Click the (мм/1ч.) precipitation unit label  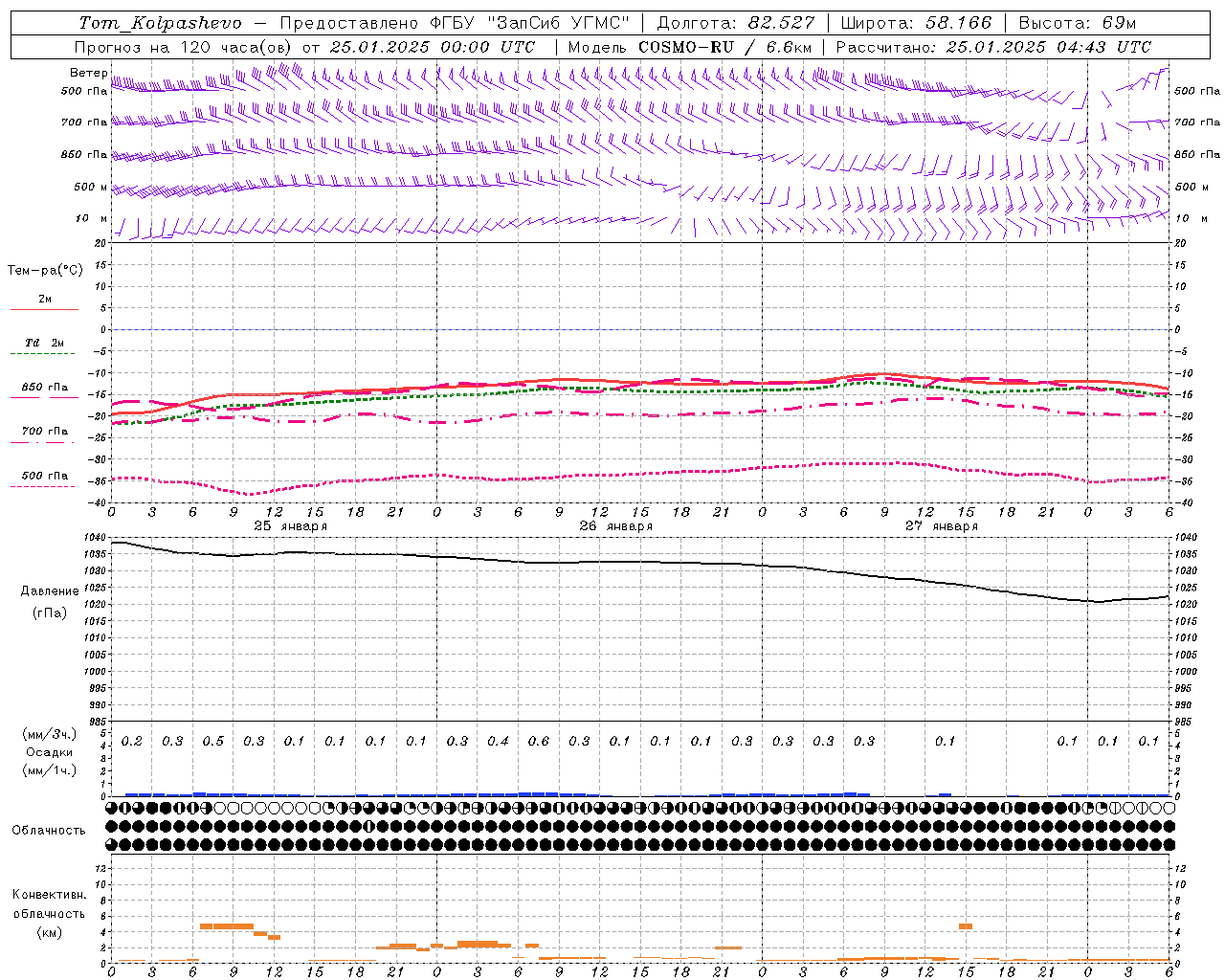pos(50,770)
